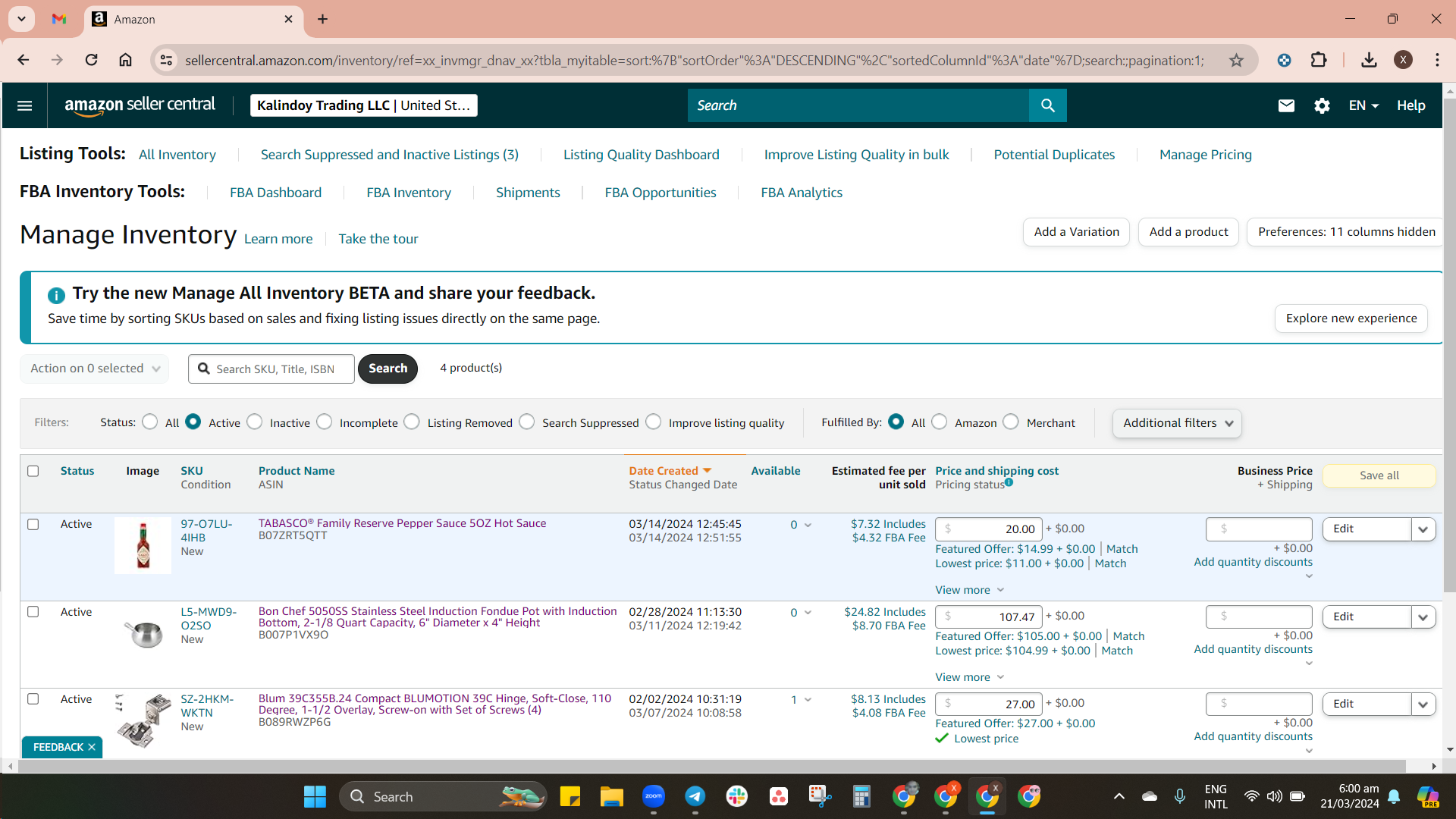Click the Pricing status info icon
This screenshot has height=819, width=1456.
pyautogui.click(x=1009, y=482)
